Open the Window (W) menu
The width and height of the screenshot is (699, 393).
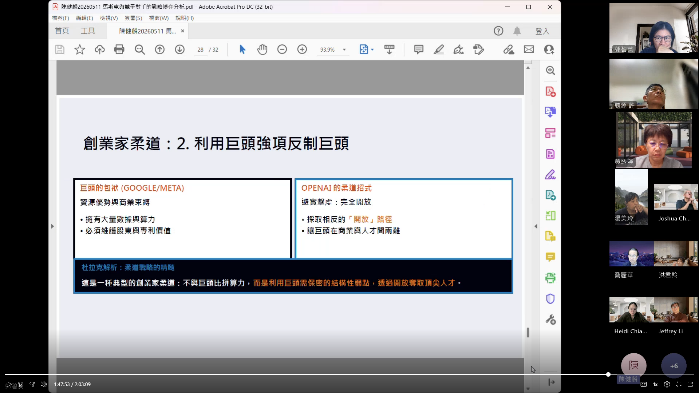pos(159,18)
